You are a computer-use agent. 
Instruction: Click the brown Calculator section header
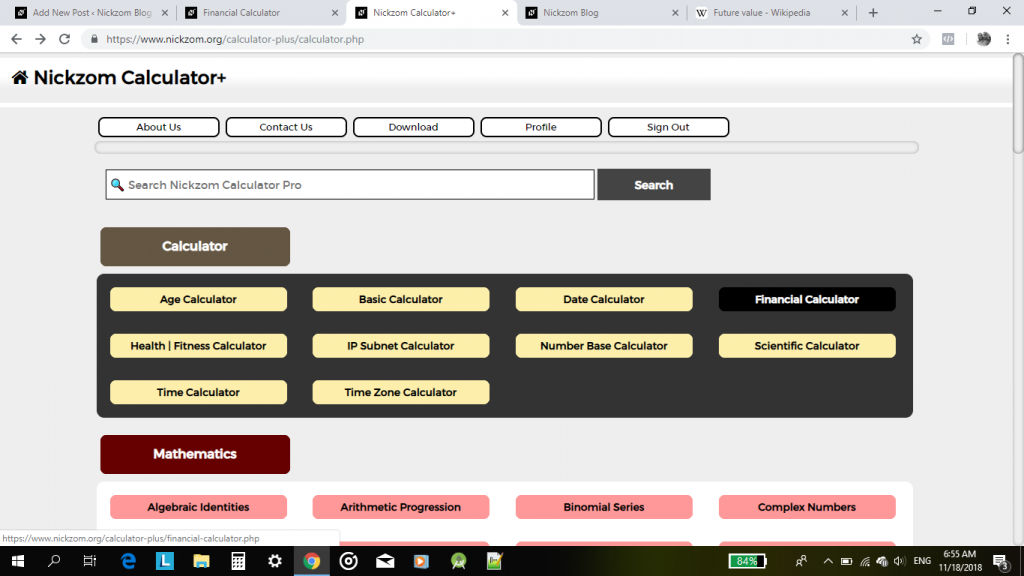click(195, 246)
